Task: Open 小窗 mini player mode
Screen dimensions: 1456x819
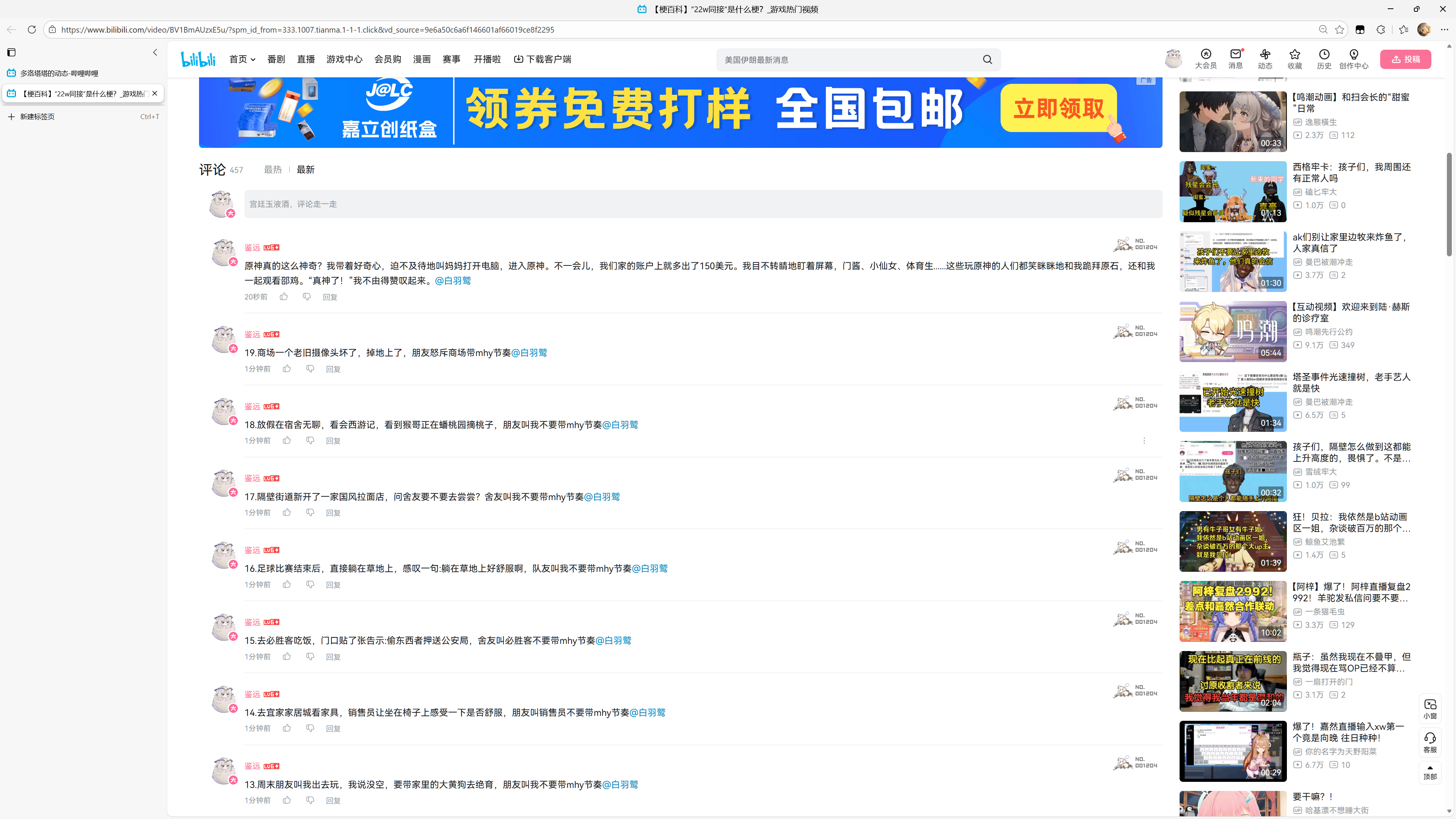Action: [x=1429, y=708]
